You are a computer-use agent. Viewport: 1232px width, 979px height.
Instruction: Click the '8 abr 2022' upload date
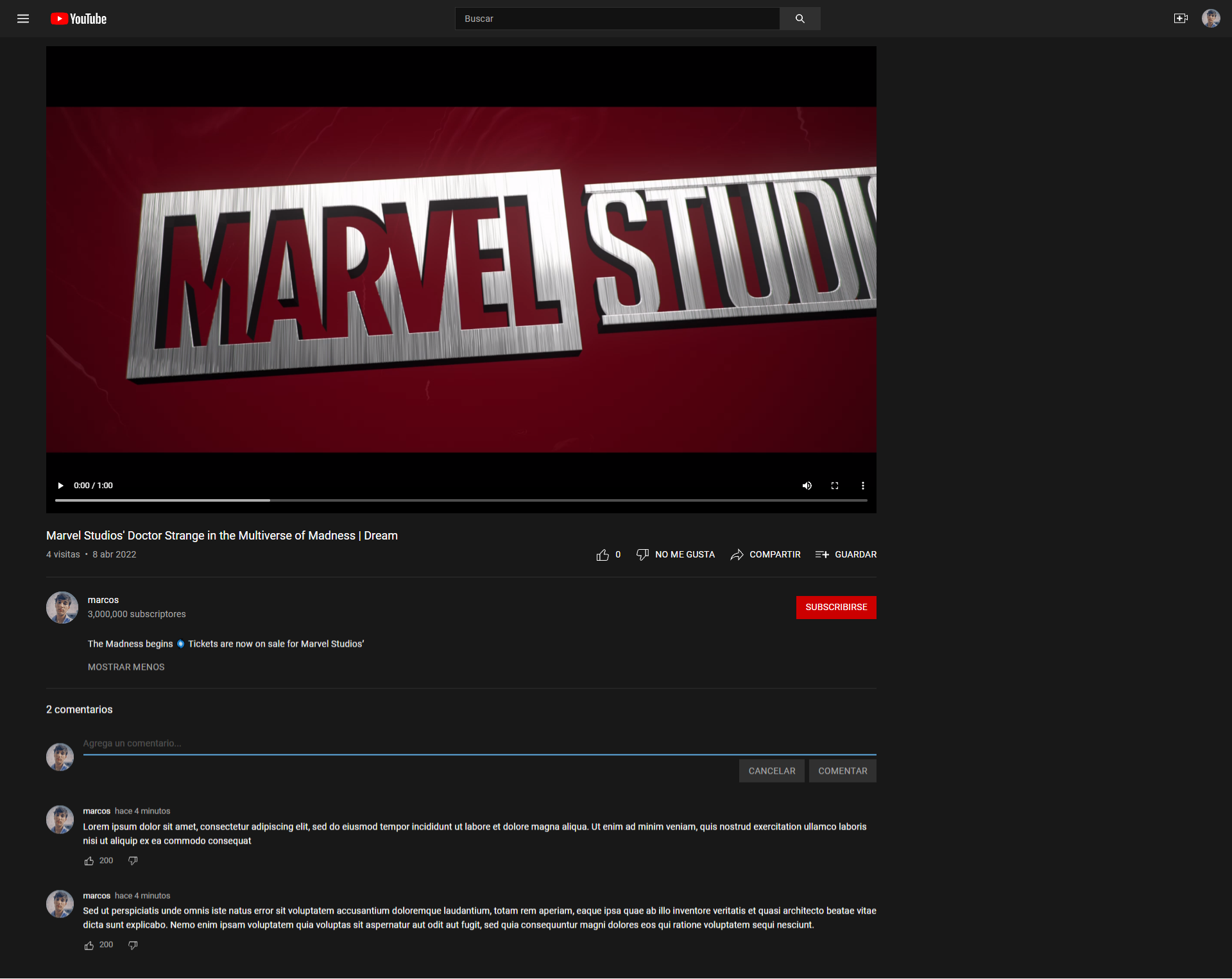114,554
